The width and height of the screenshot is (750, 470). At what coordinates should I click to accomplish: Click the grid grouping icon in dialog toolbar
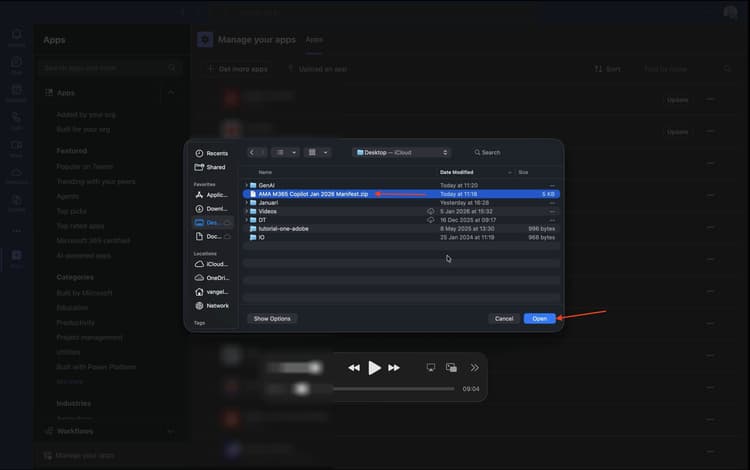point(312,153)
